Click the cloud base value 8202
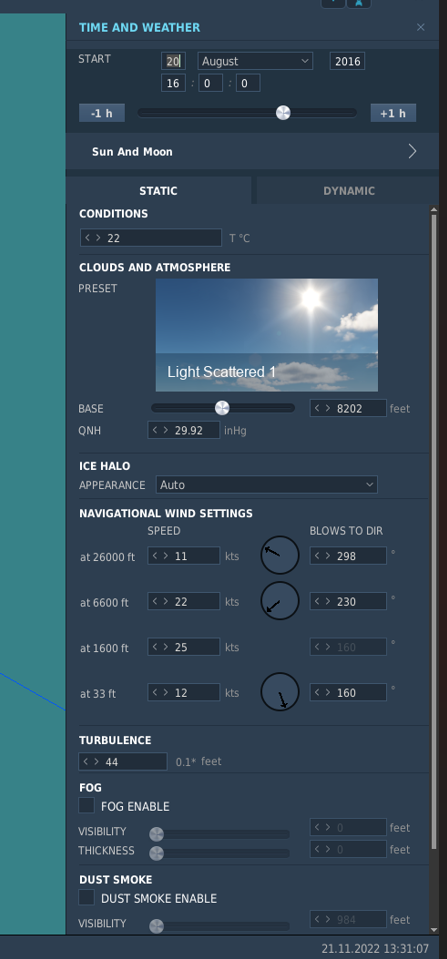Image resolution: width=447 pixels, height=959 pixels. 348,409
